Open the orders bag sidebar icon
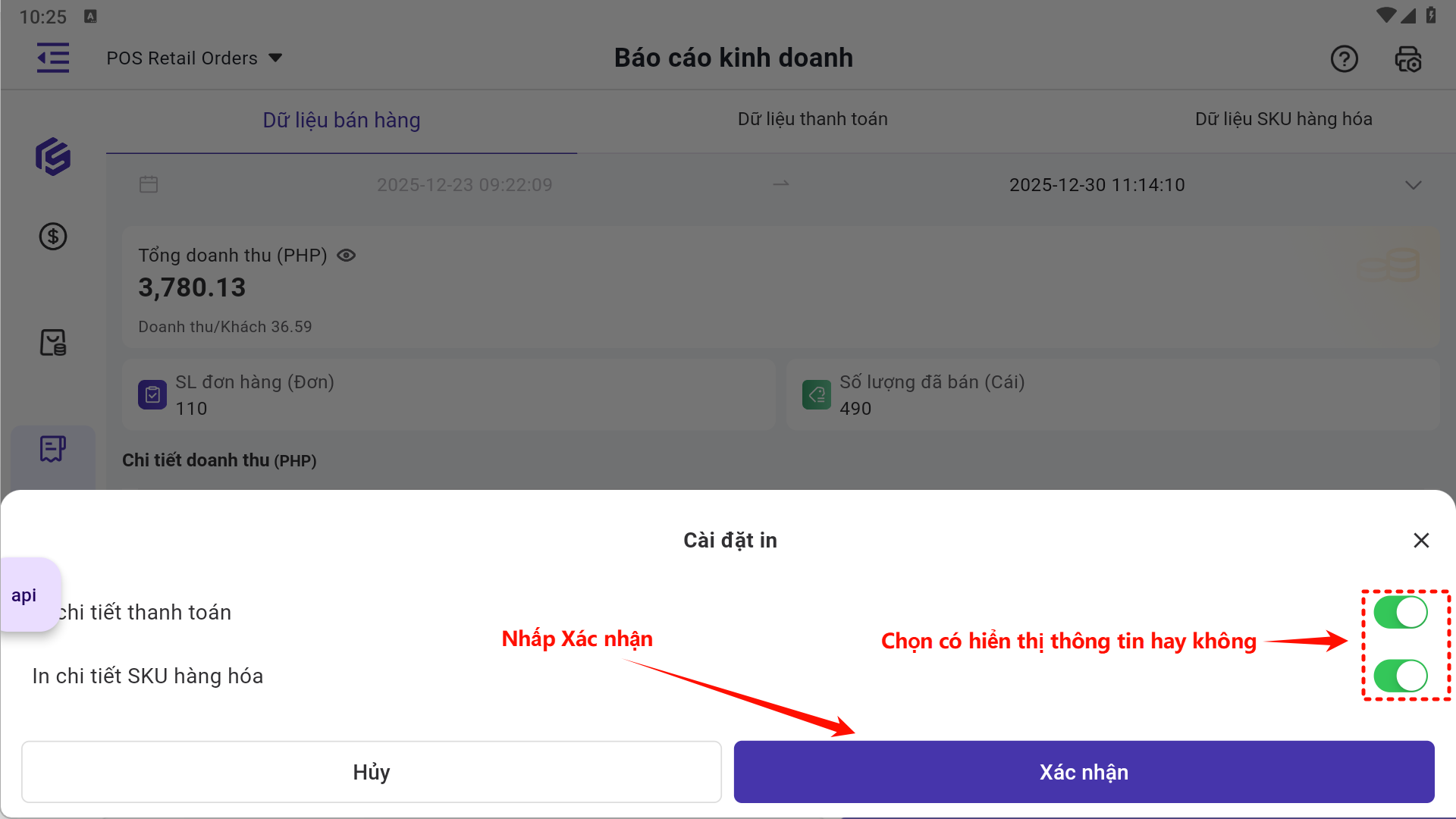This screenshot has width=1456, height=819. coord(53,342)
